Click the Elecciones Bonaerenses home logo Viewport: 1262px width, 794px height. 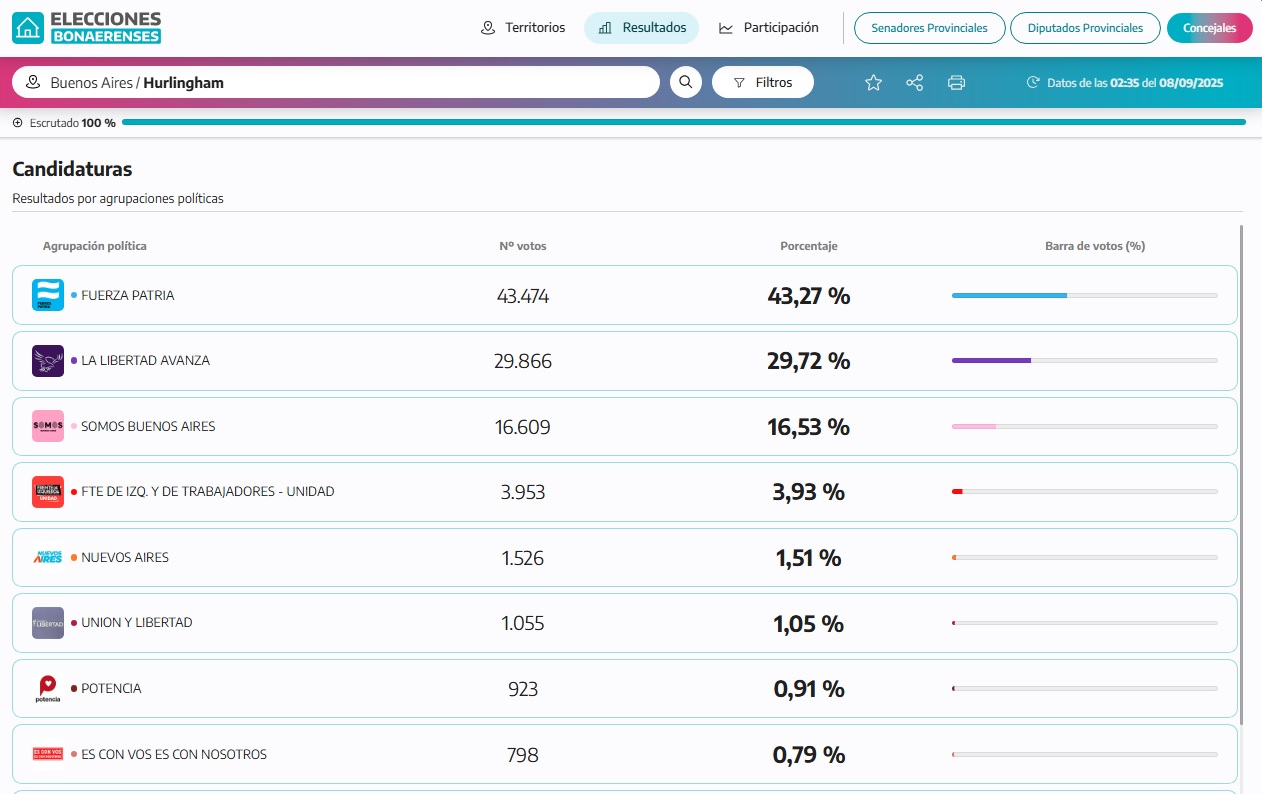[x=86, y=28]
